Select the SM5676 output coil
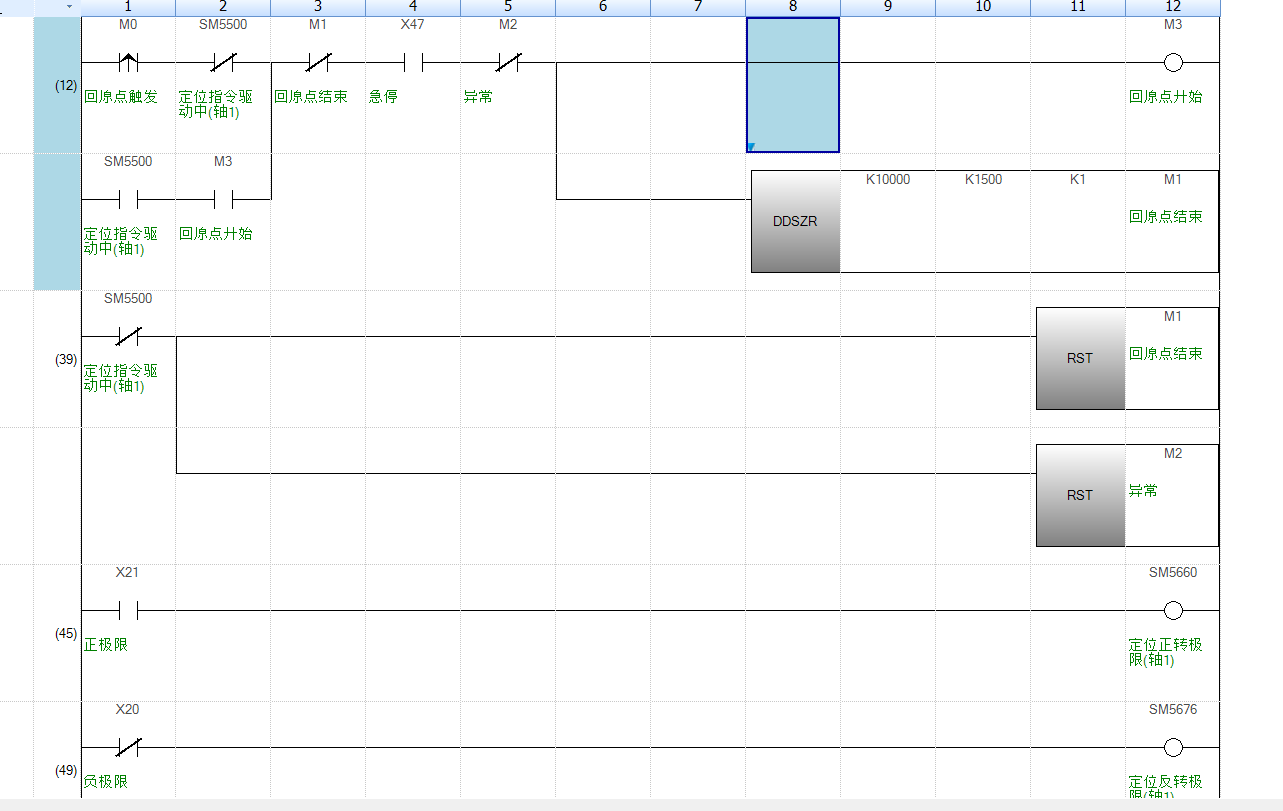The image size is (1283, 811). 1173,747
